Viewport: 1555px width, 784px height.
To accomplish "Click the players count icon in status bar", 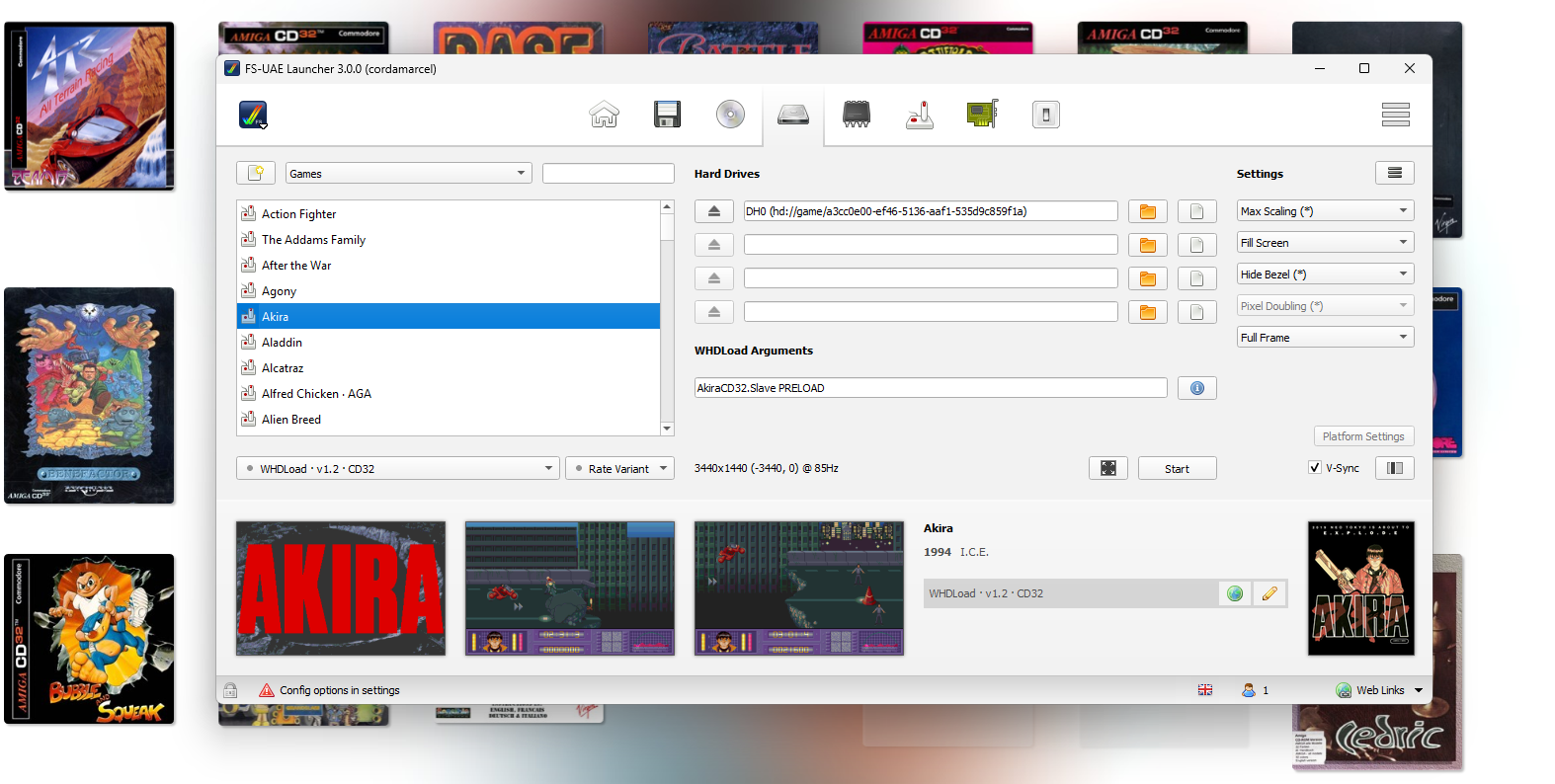I will (x=1249, y=690).
